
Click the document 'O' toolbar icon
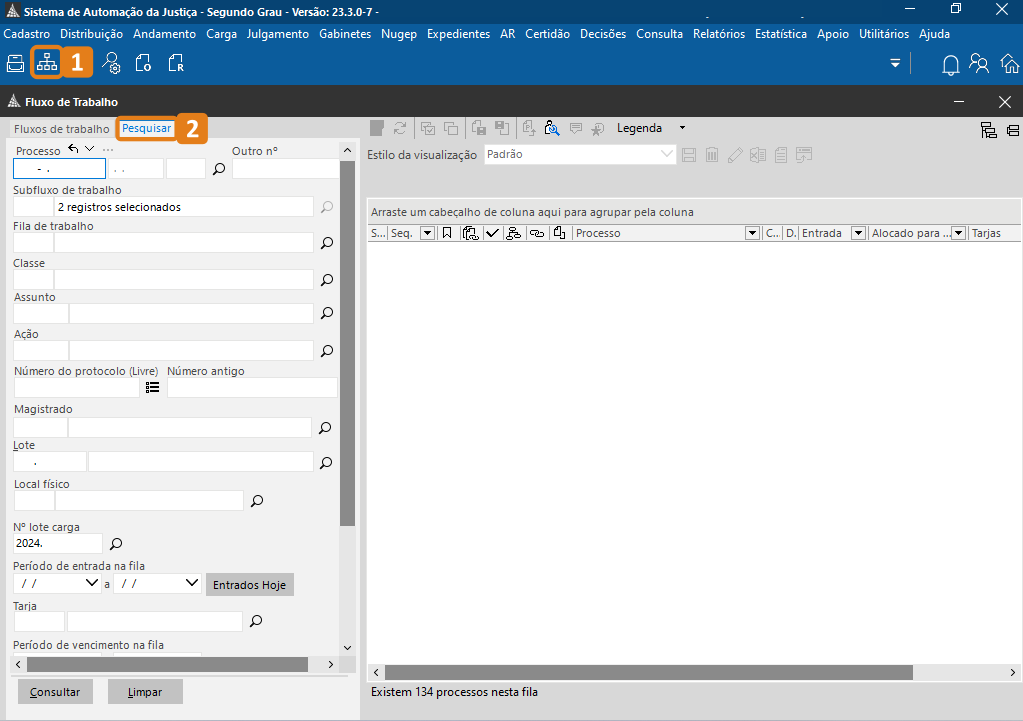click(x=143, y=63)
